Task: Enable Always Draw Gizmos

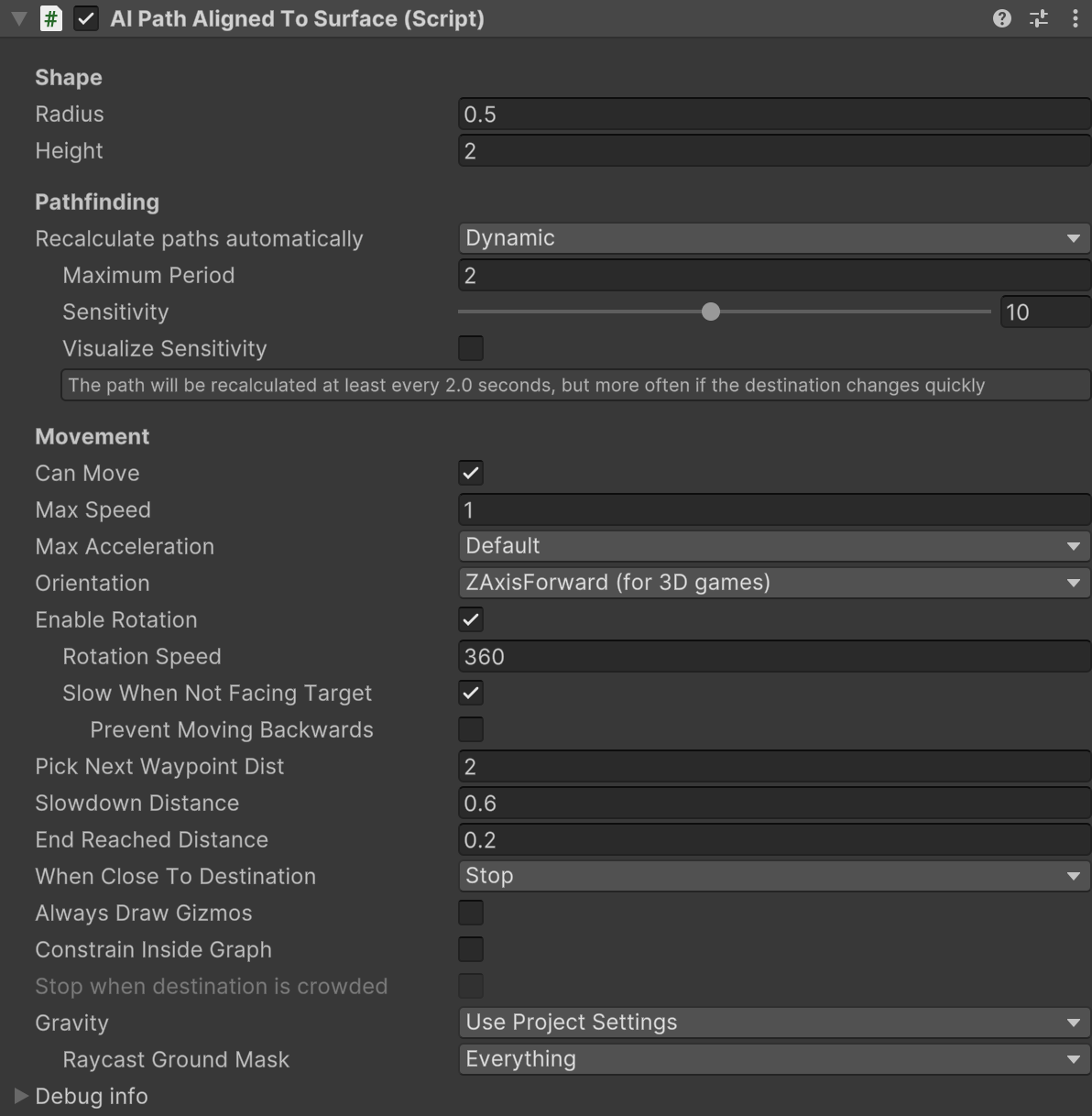Action: click(x=470, y=912)
